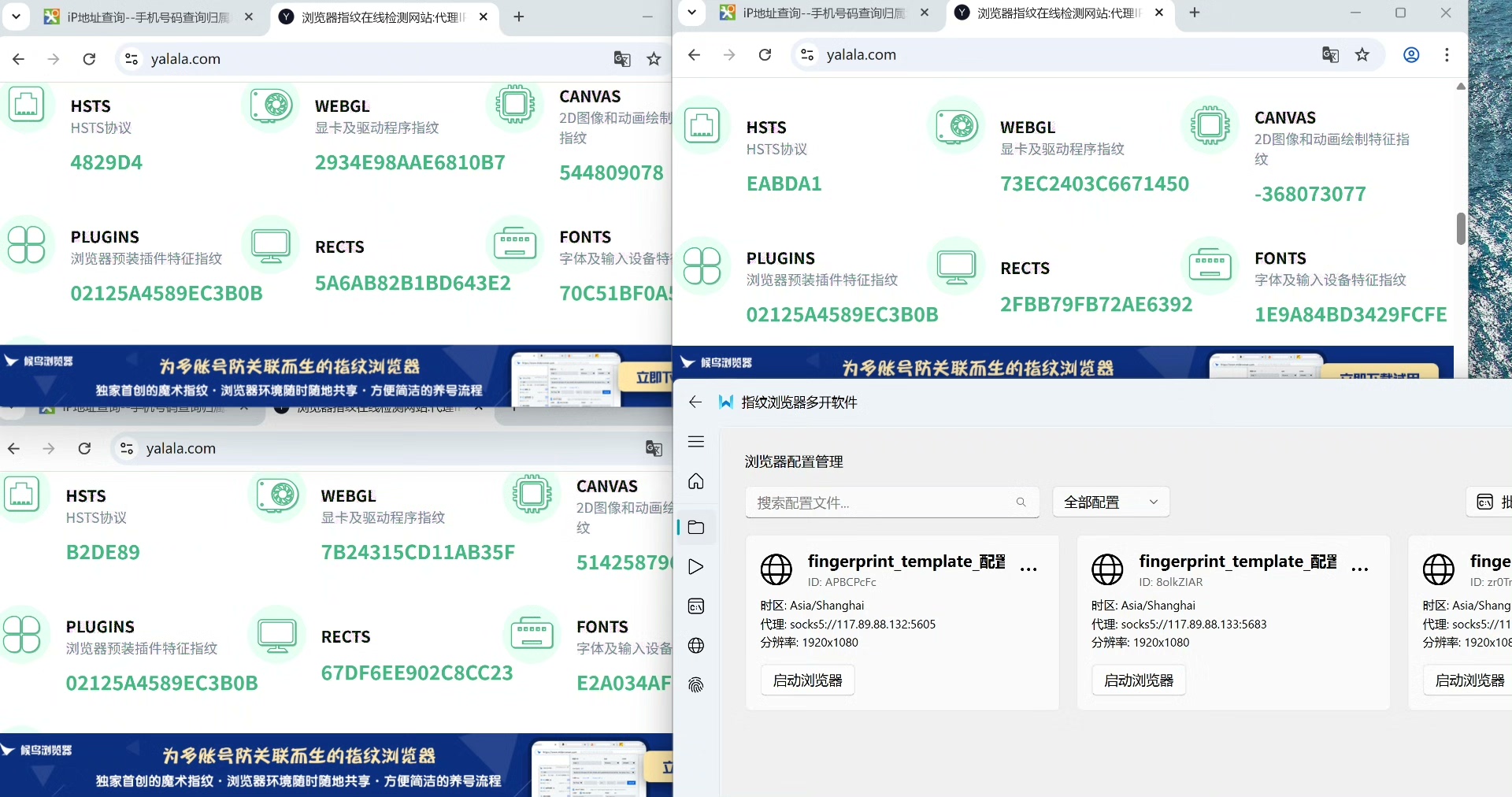Viewport: 1512px width, 797px height.
Task: Bookmark page with star in top-left browser
Action: click(654, 58)
